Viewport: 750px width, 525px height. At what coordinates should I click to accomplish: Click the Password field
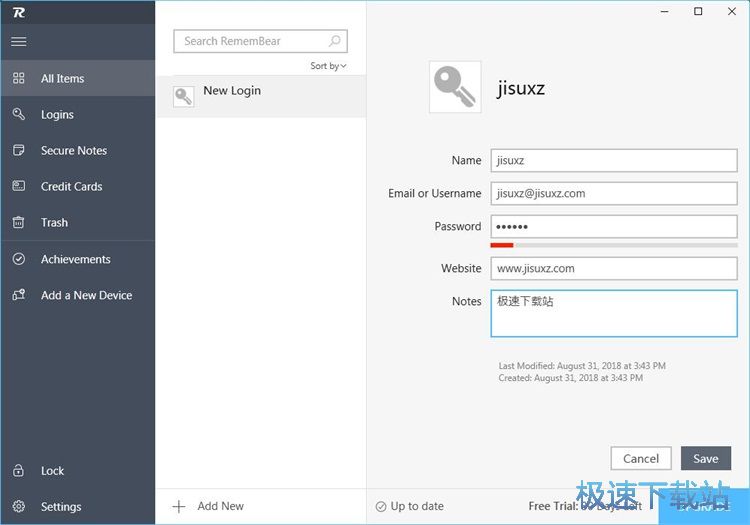(x=614, y=227)
